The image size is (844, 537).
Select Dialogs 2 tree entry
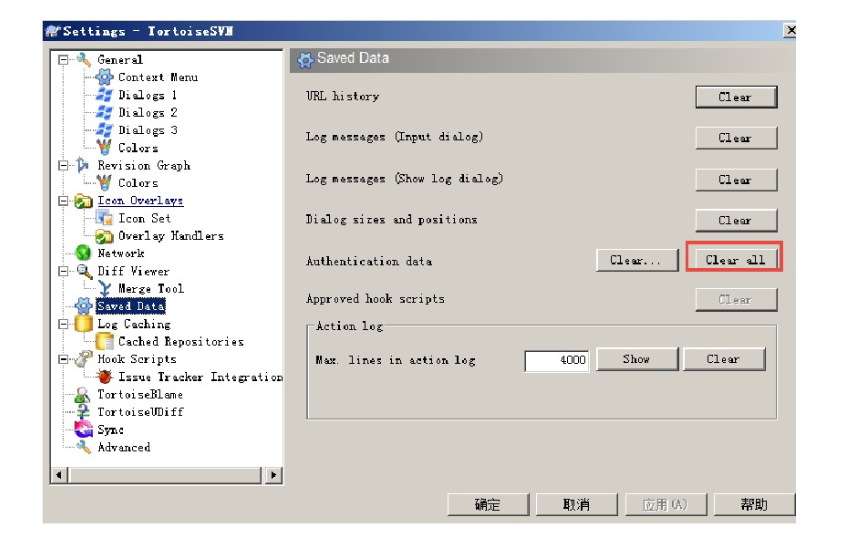click(x=147, y=112)
